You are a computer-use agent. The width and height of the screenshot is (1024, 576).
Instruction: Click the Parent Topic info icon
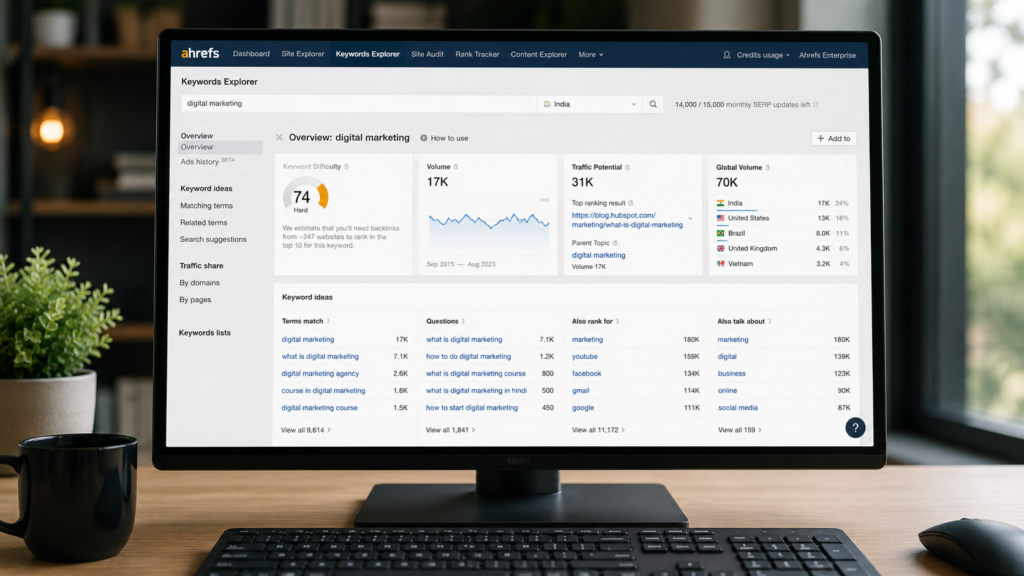(x=615, y=243)
